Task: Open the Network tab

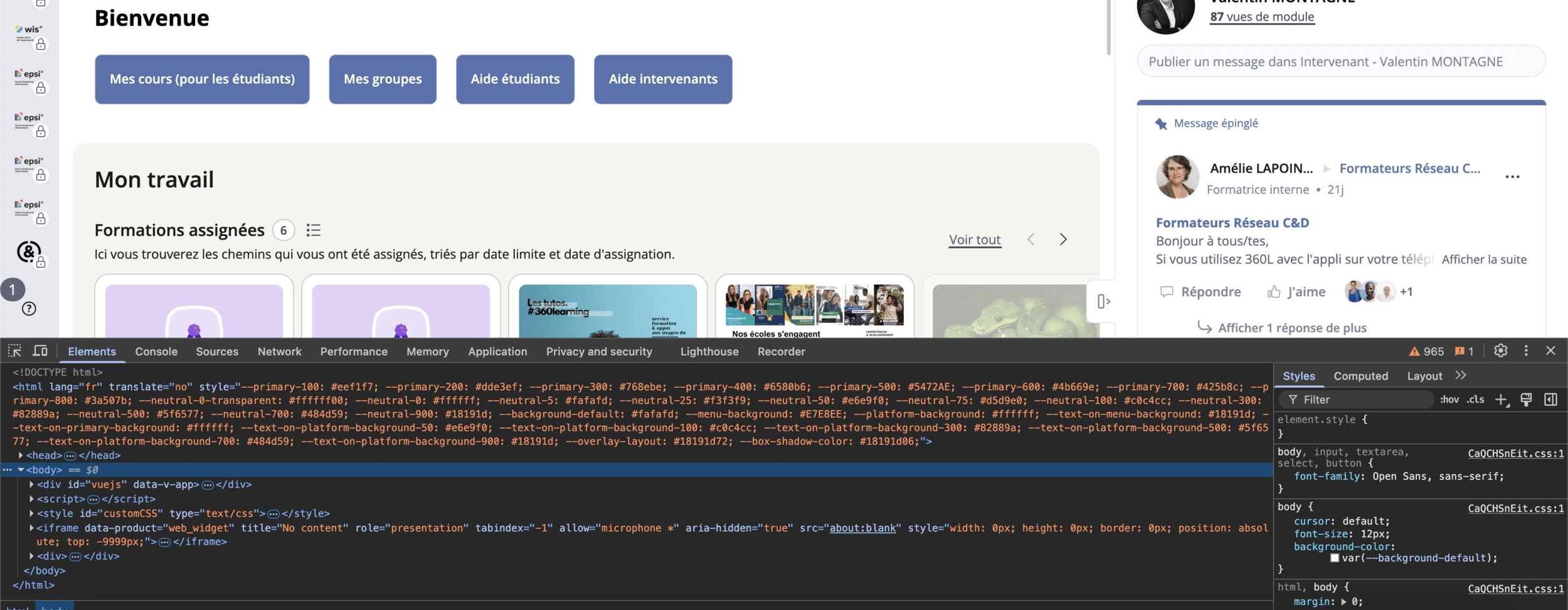Action: point(280,351)
